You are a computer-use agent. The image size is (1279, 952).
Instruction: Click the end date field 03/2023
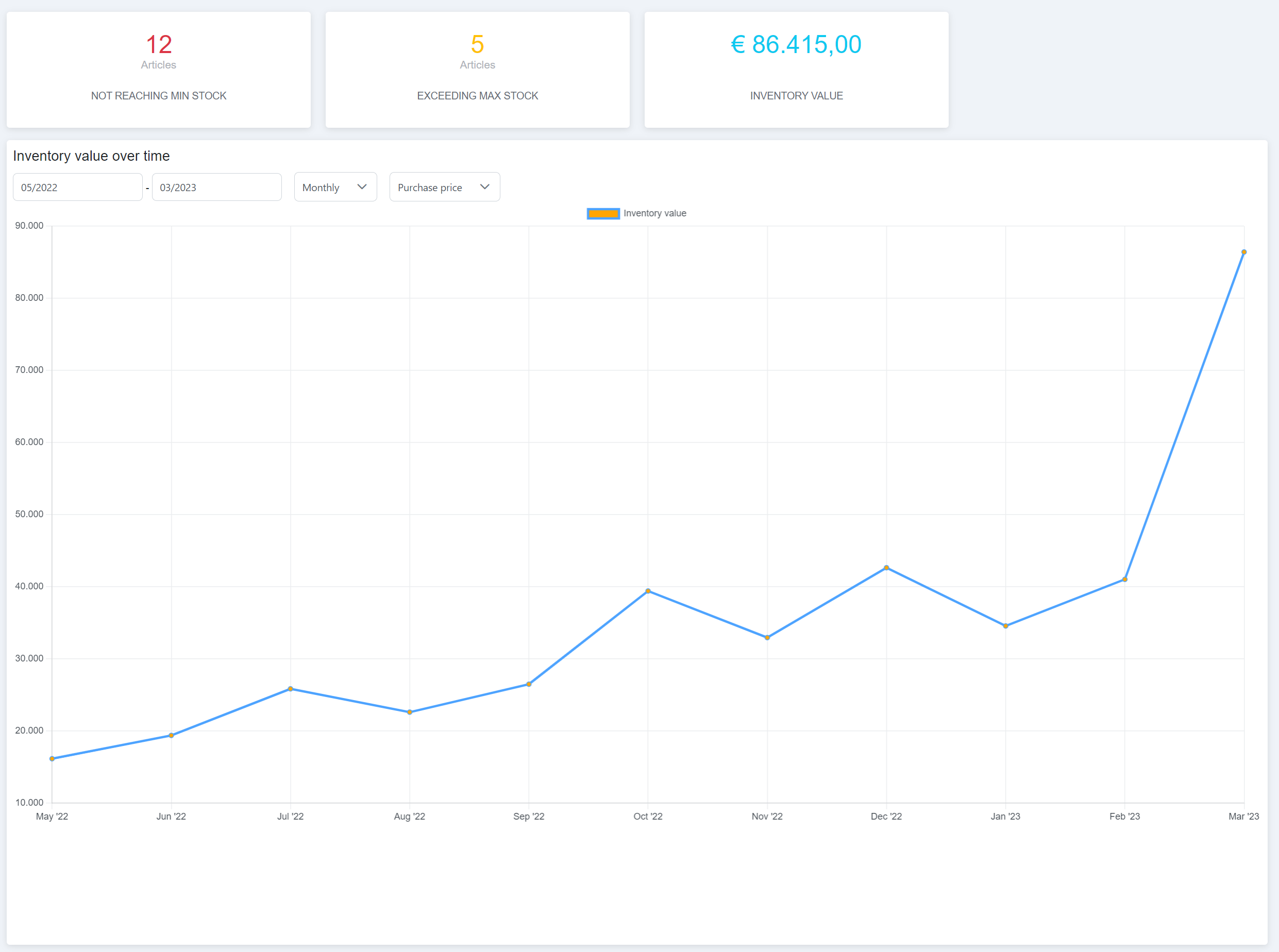[216, 188]
